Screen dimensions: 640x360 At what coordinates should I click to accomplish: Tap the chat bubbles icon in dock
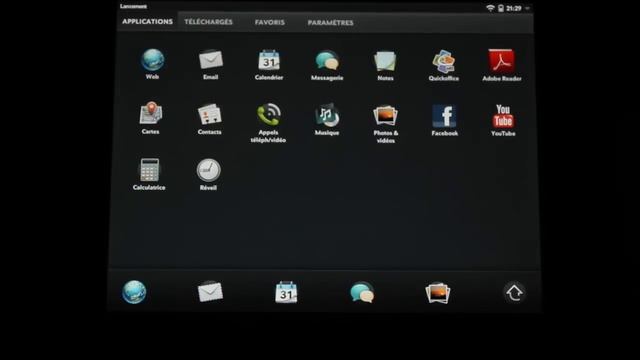[362, 293]
